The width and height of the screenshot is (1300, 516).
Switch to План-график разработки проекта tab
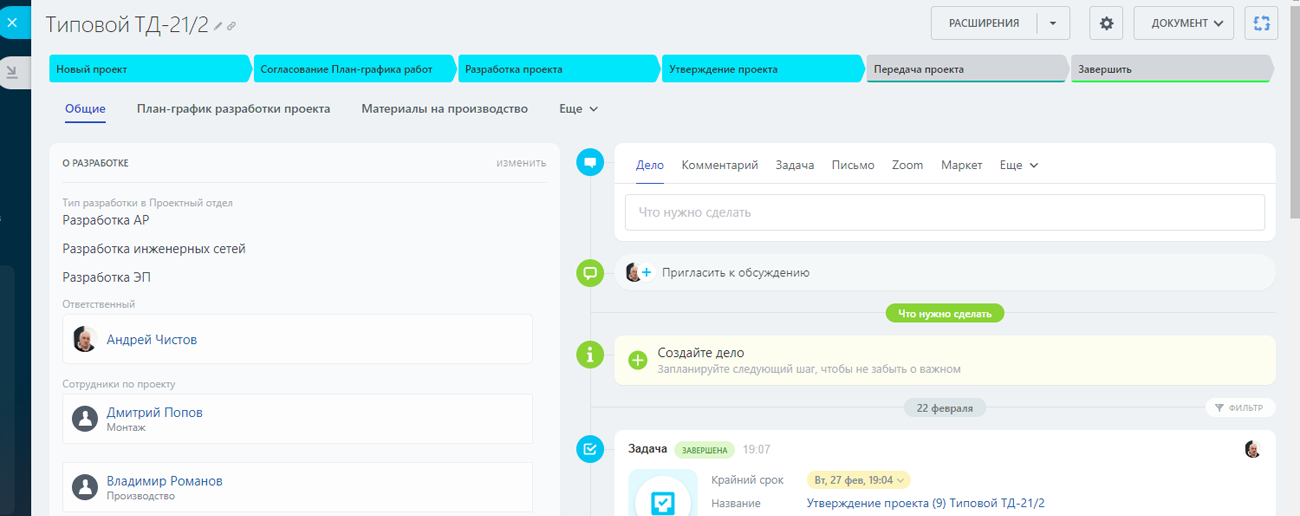233,109
